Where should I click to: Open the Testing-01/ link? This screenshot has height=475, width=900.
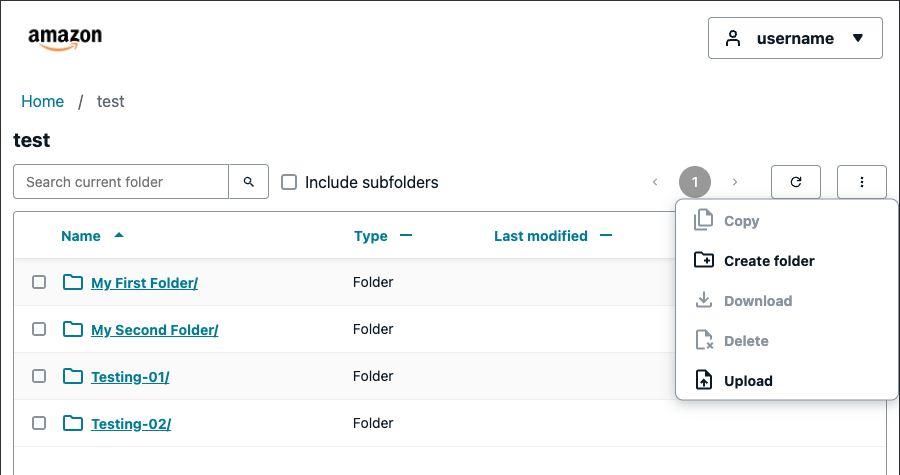click(x=130, y=377)
